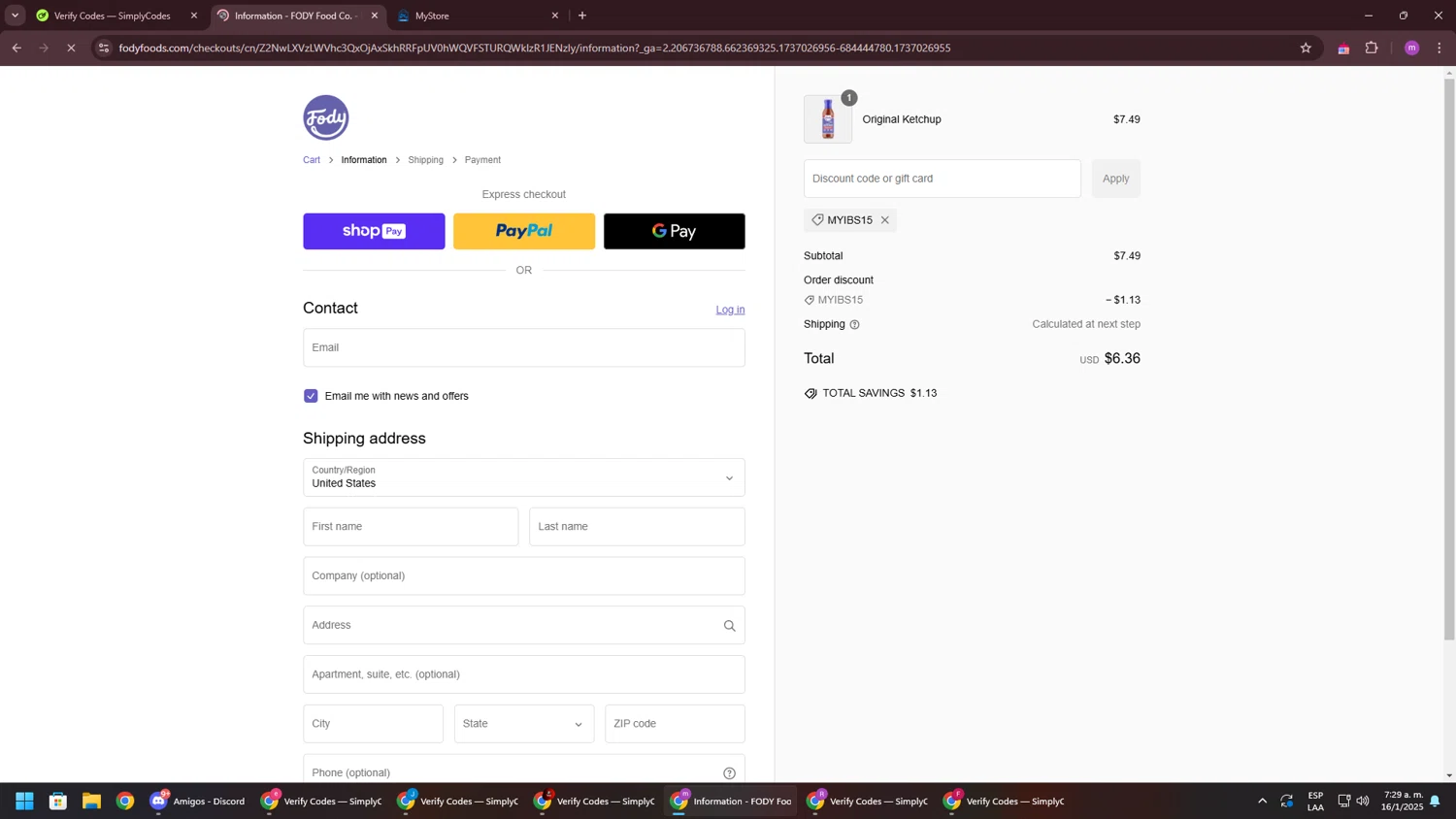Open Chrome three-dot menu
This screenshot has width=1456, height=819.
click(x=1439, y=48)
